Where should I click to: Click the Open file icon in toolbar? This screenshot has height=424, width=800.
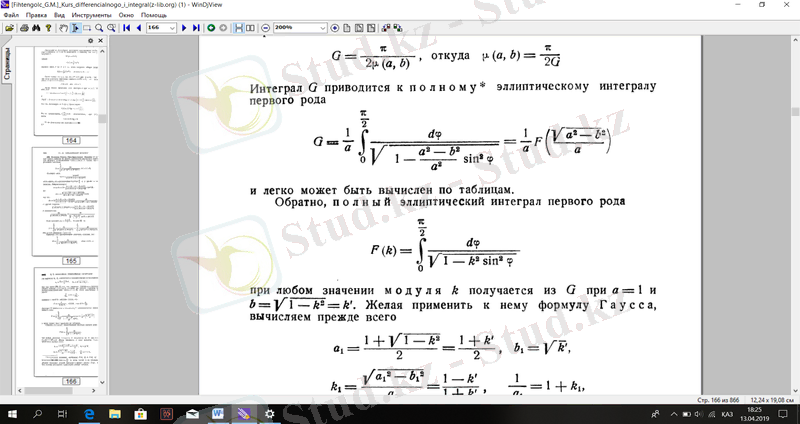click(9, 28)
